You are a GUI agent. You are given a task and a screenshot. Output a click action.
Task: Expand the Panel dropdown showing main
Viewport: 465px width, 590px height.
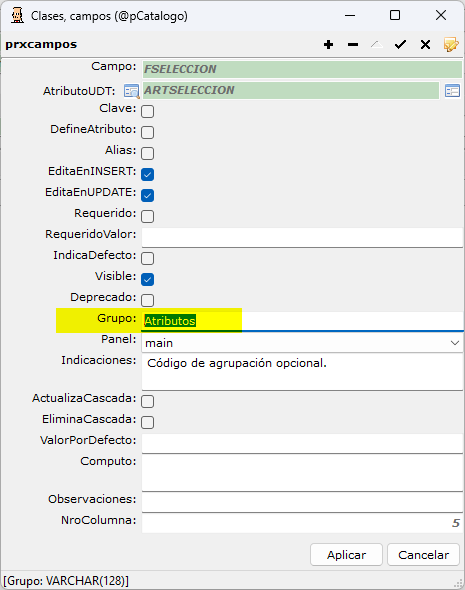302,343
